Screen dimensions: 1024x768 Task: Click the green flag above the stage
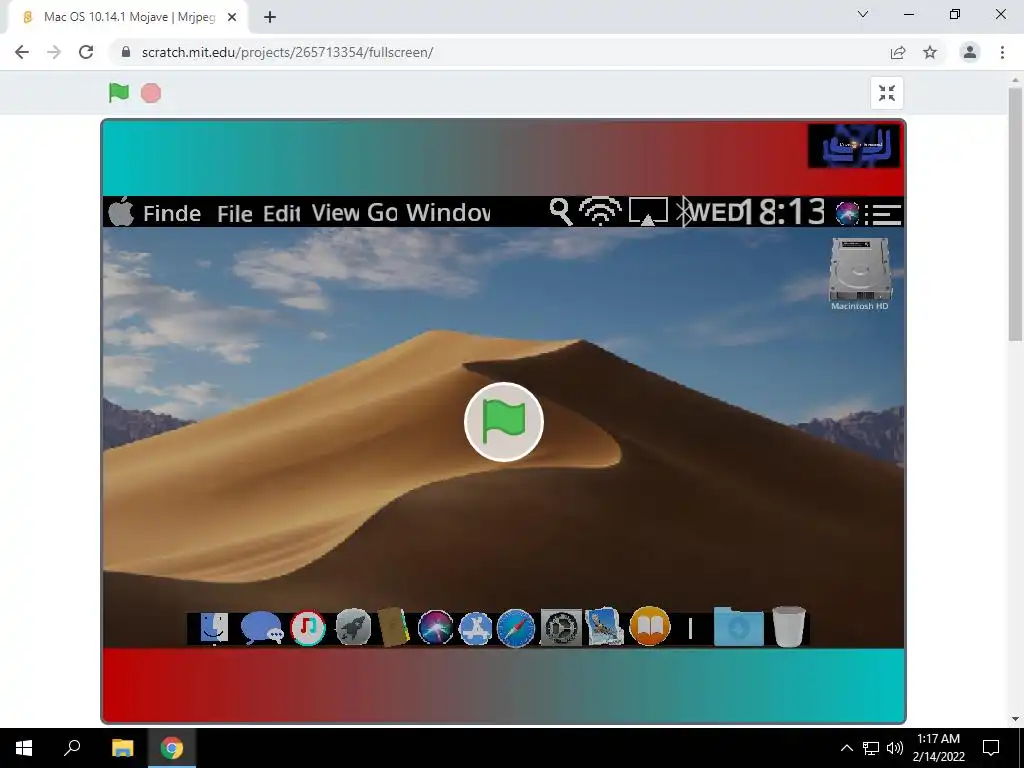(x=119, y=93)
